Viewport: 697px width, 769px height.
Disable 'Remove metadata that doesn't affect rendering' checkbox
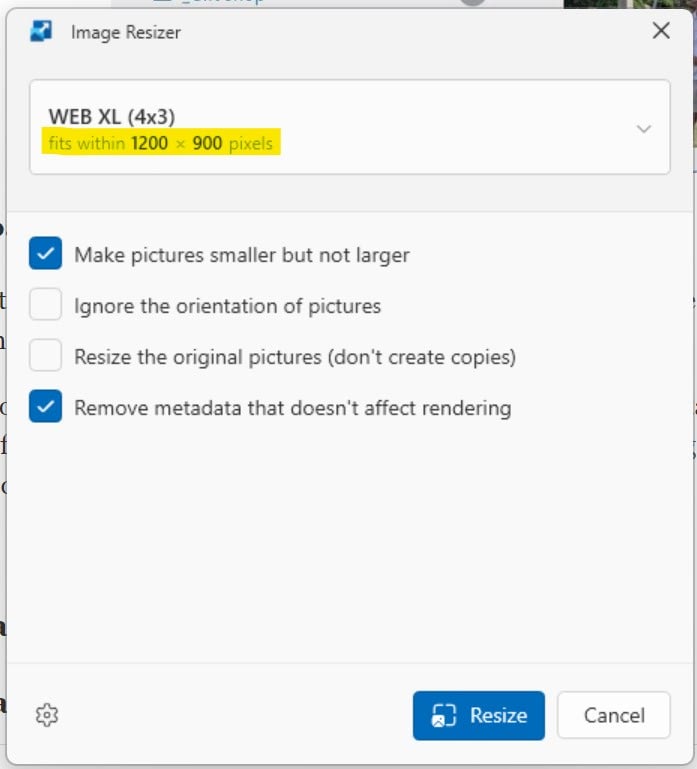[x=46, y=407]
